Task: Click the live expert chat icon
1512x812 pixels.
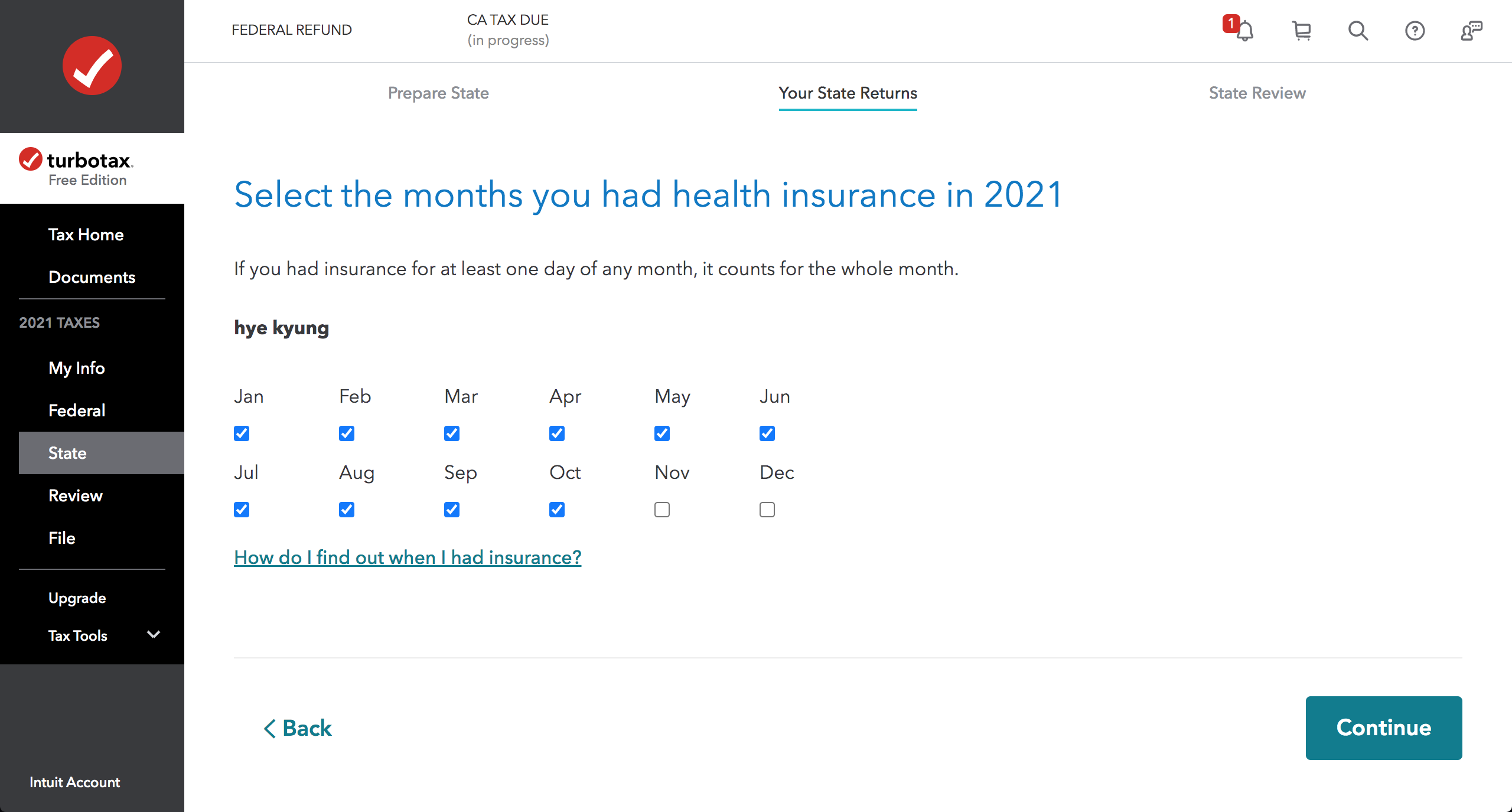Action: pyautogui.click(x=1471, y=31)
